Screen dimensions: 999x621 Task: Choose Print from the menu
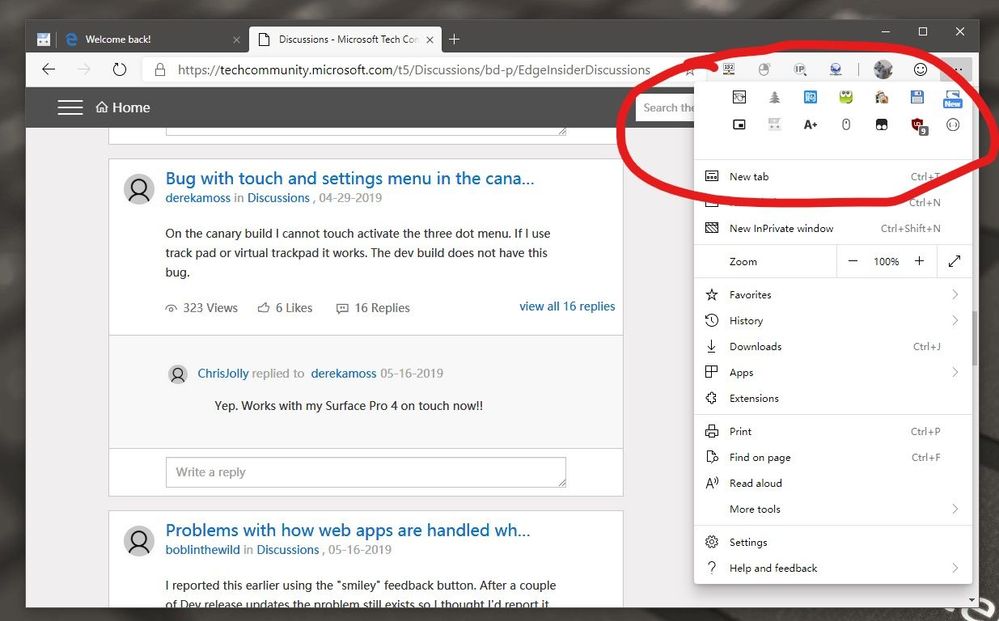[833, 431]
